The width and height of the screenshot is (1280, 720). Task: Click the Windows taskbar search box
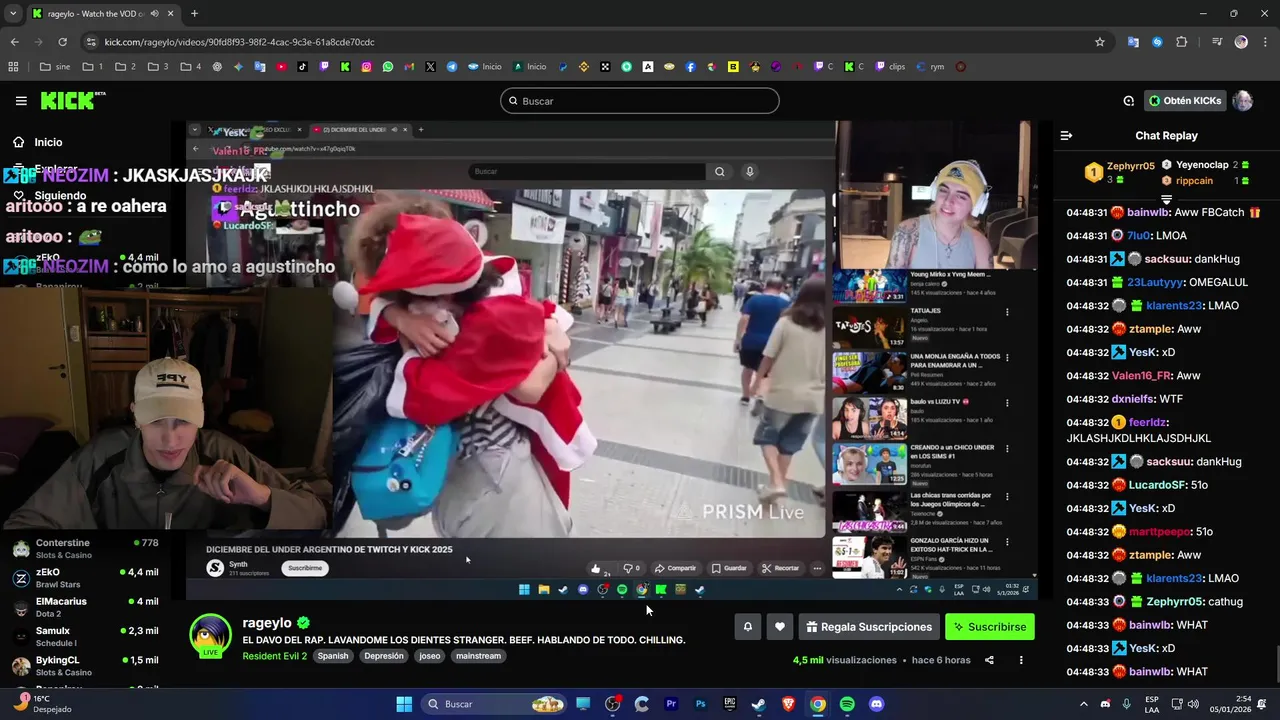point(495,704)
